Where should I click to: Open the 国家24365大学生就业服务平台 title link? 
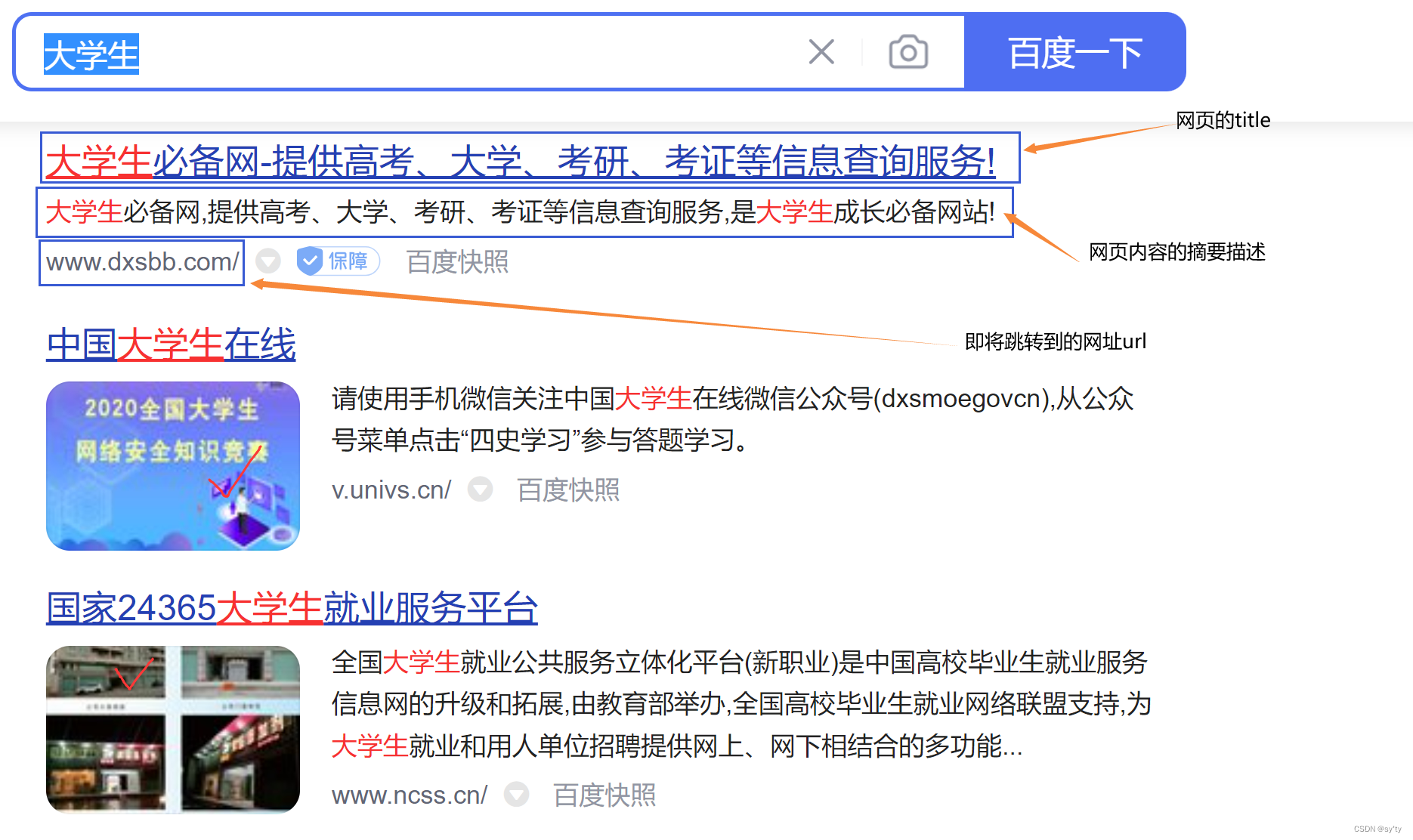pyautogui.click(x=292, y=608)
